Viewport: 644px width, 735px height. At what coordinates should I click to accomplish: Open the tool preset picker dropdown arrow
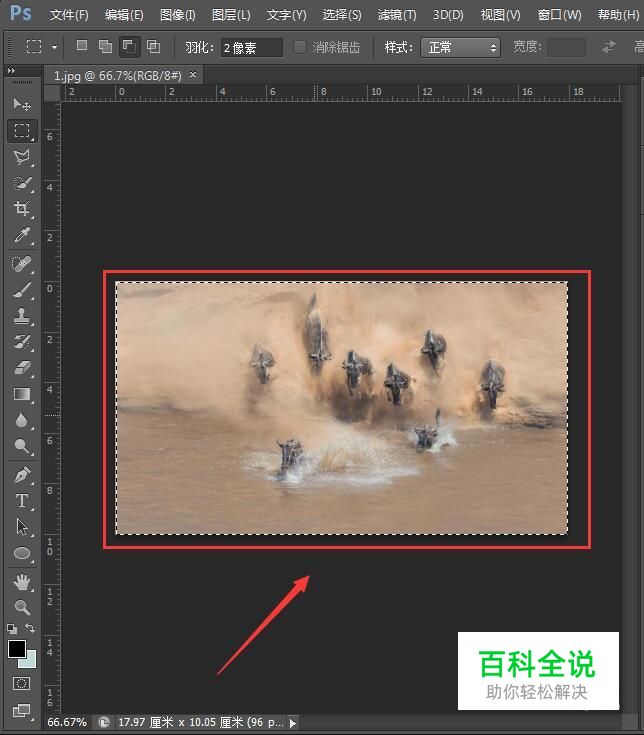(54, 47)
